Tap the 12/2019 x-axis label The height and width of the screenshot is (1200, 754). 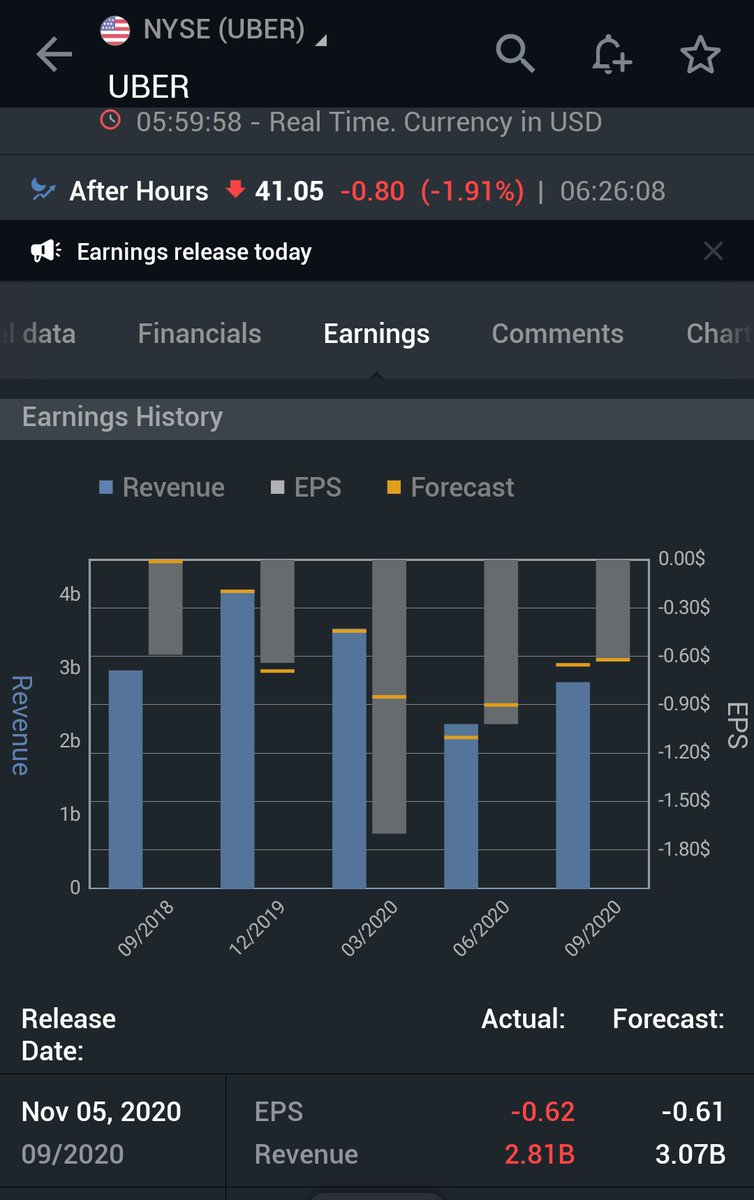pyautogui.click(x=258, y=927)
